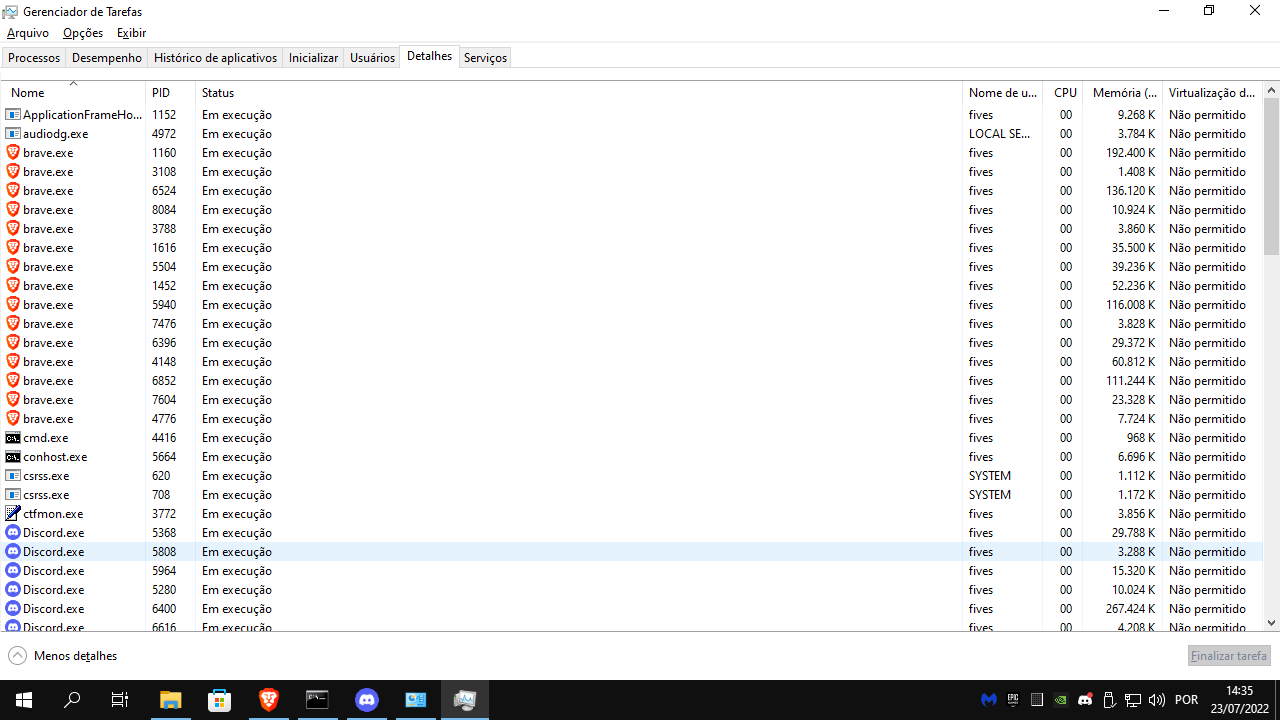The image size is (1280, 720).
Task: Click memory value 116.008 K
Action: tap(1130, 305)
